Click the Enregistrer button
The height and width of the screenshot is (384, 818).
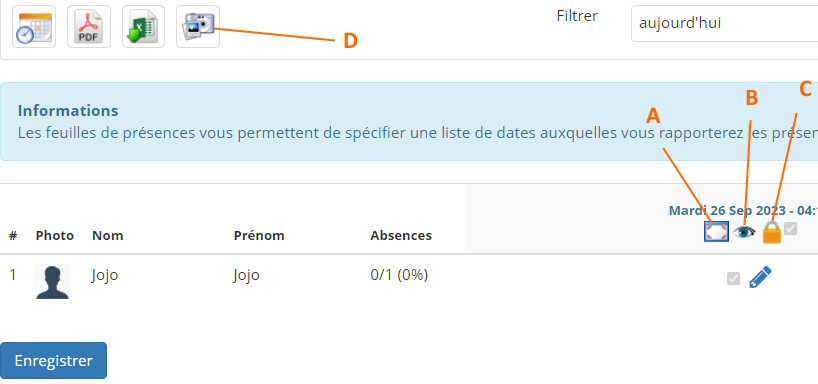point(53,361)
